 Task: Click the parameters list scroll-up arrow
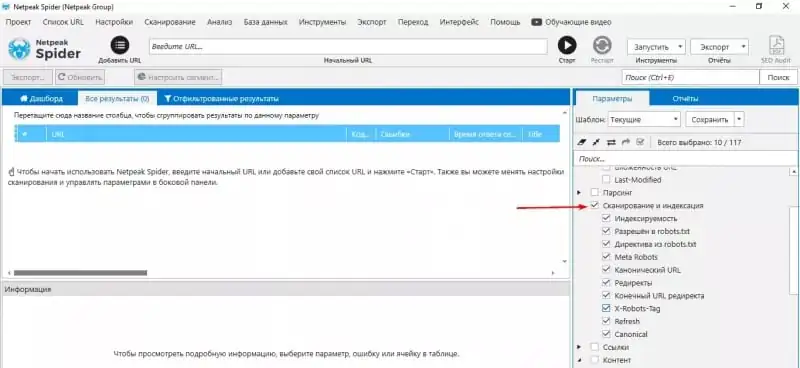pos(793,171)
